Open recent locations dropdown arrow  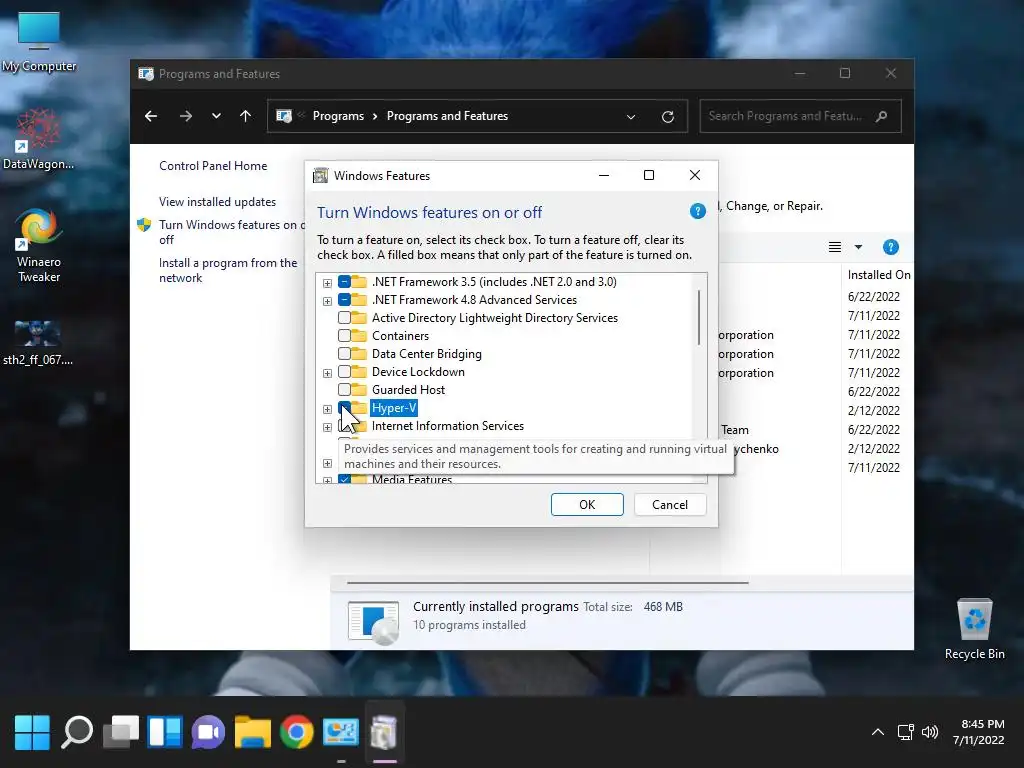coord(216,116)
